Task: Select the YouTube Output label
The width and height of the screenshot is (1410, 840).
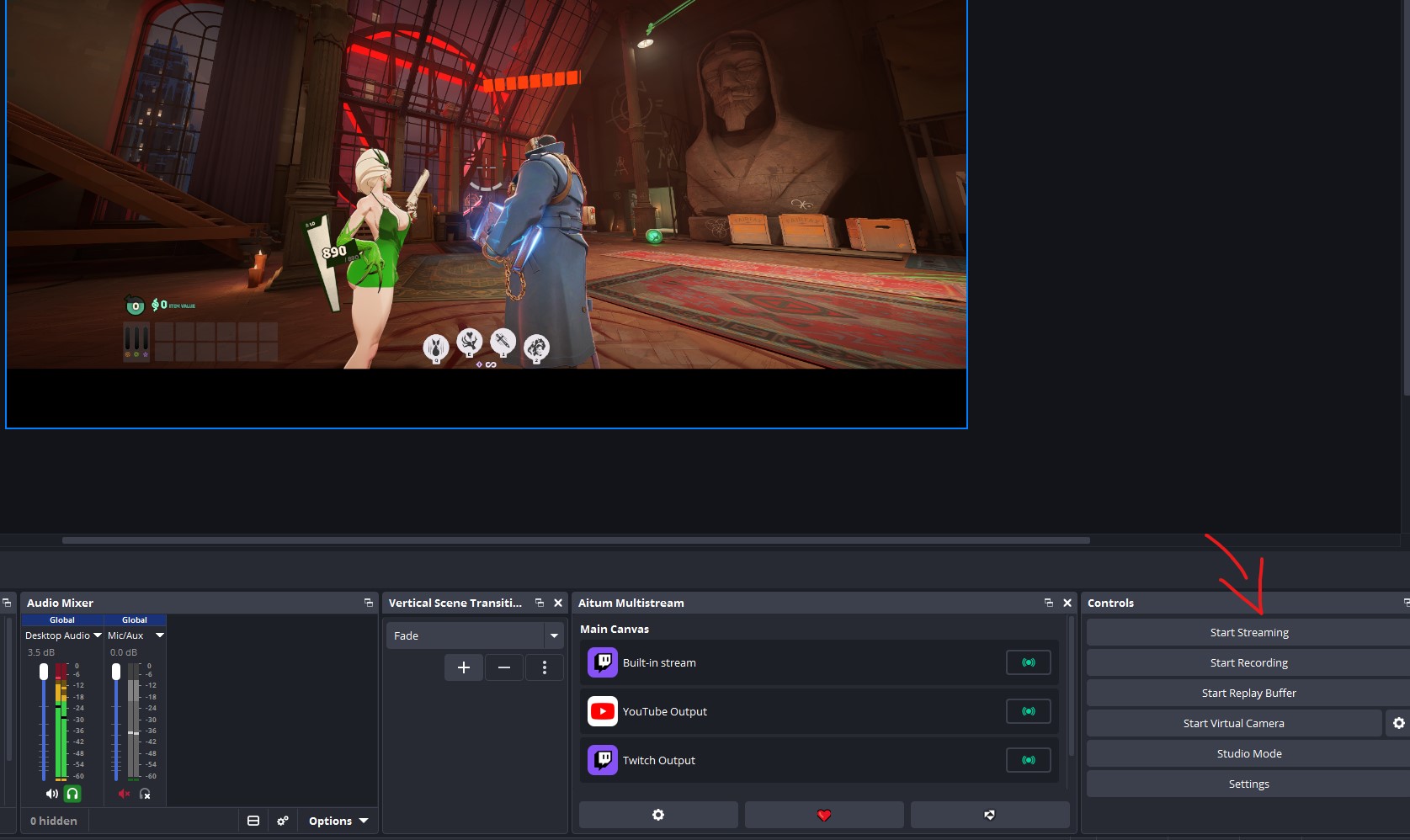Action: coord(665,711)
